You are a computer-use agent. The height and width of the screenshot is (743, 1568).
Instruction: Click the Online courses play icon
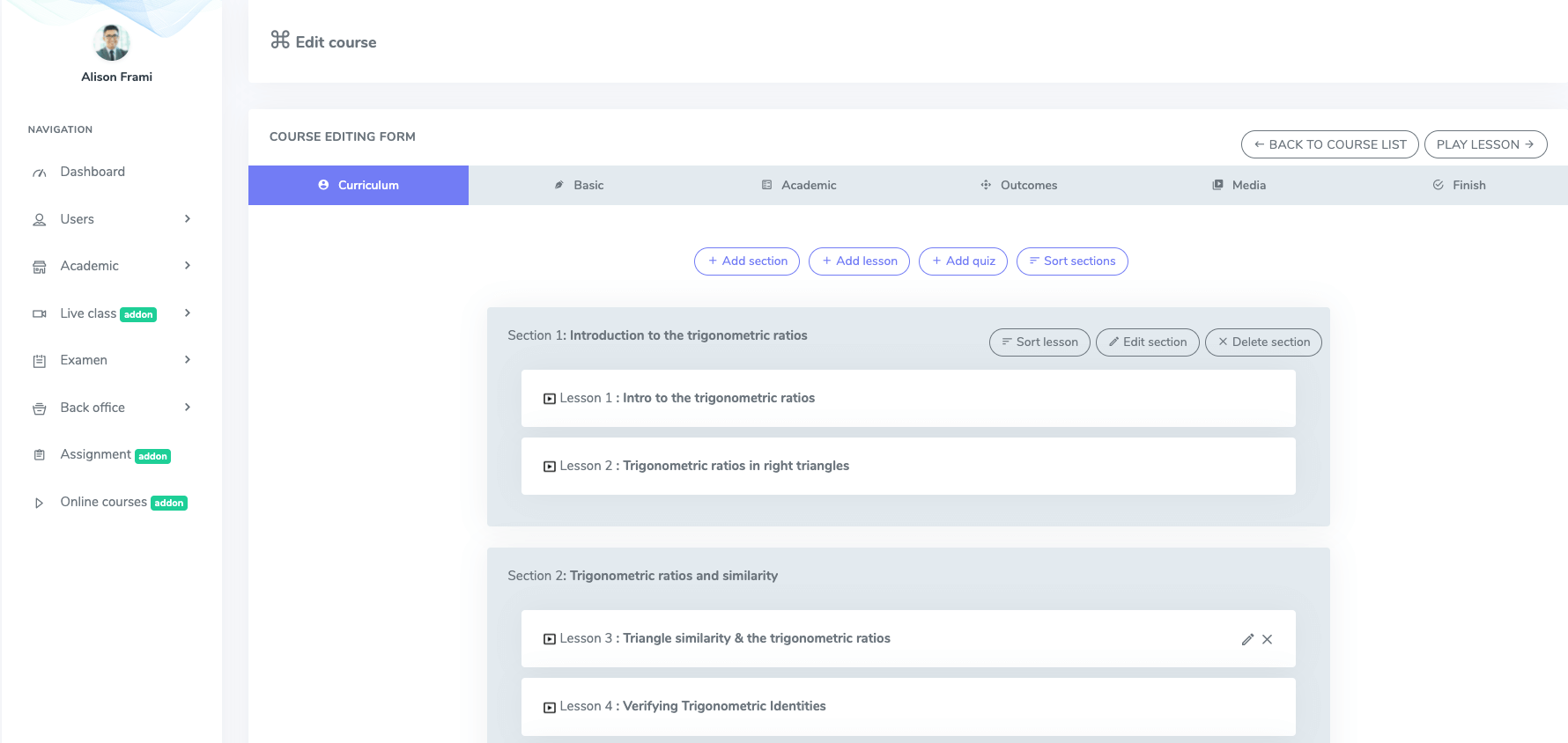coord(40,503)
